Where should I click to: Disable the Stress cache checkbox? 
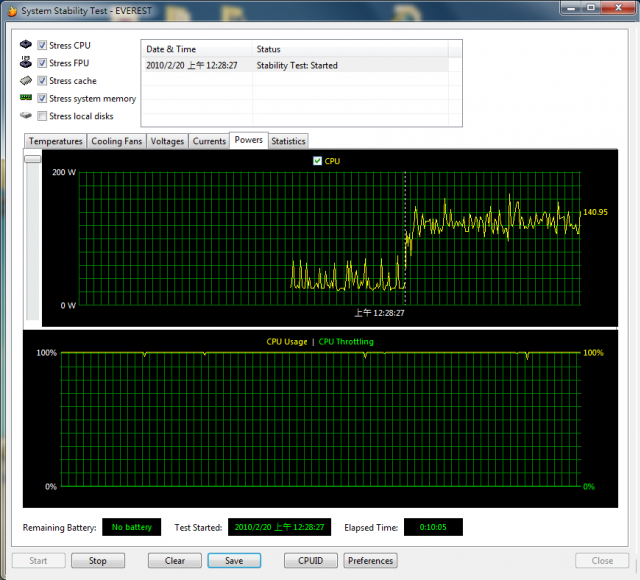tap(42, 80)
